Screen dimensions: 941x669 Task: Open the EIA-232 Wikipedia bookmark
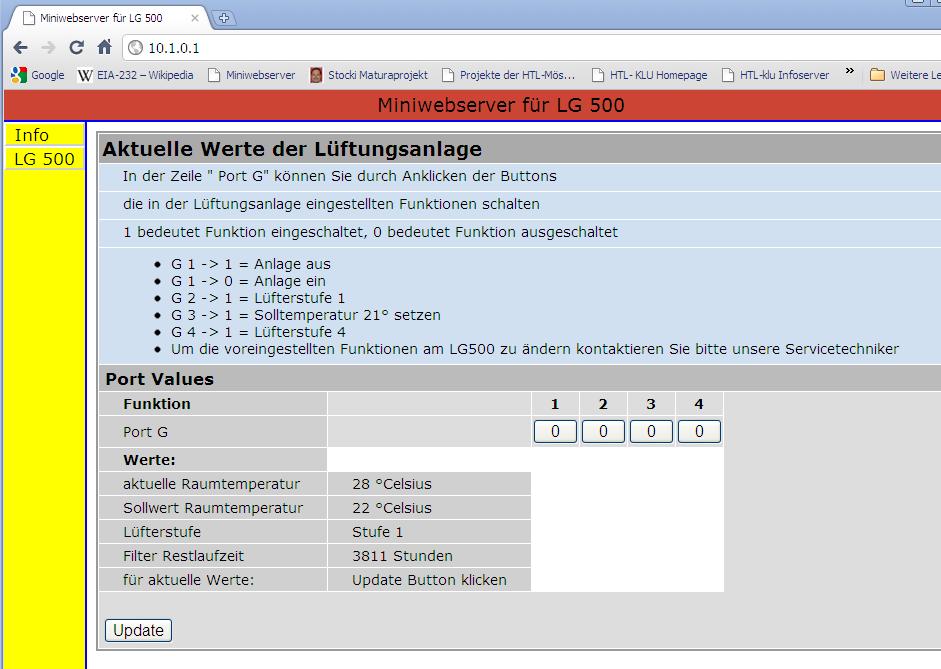(136, 75)
